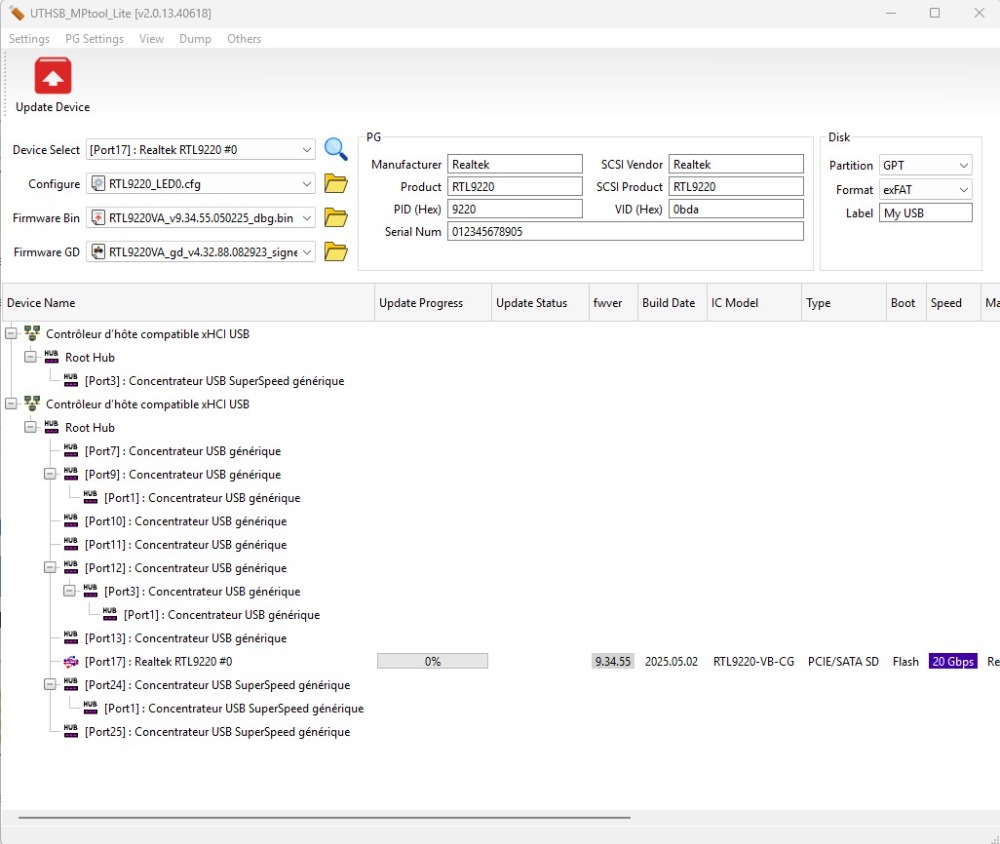The height and width of the screenshot is (844, 1000).
Task: Click the Port7 USB hub icon
Action: pos(71,451)
